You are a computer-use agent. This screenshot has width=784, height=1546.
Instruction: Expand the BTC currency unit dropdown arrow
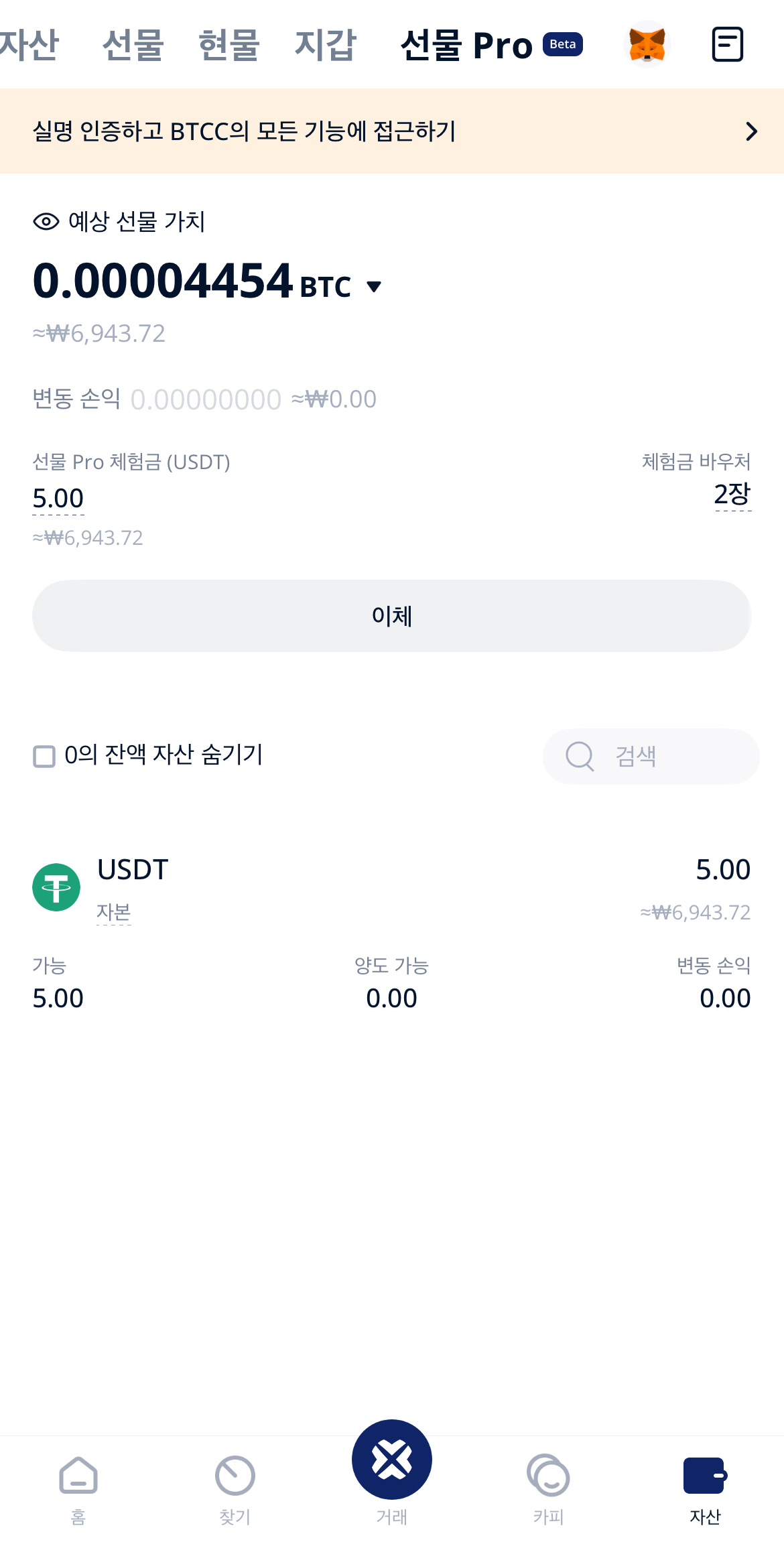(x=374, y=287)
